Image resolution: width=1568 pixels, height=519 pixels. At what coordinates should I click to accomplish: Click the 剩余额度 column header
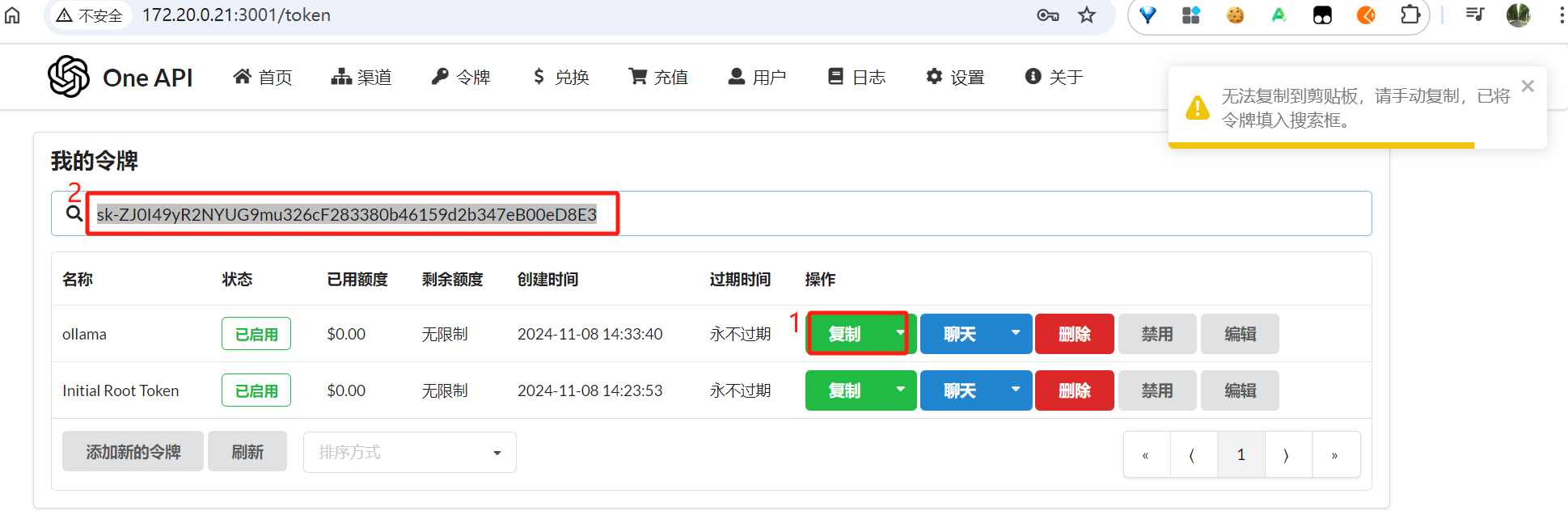(453, 279)
